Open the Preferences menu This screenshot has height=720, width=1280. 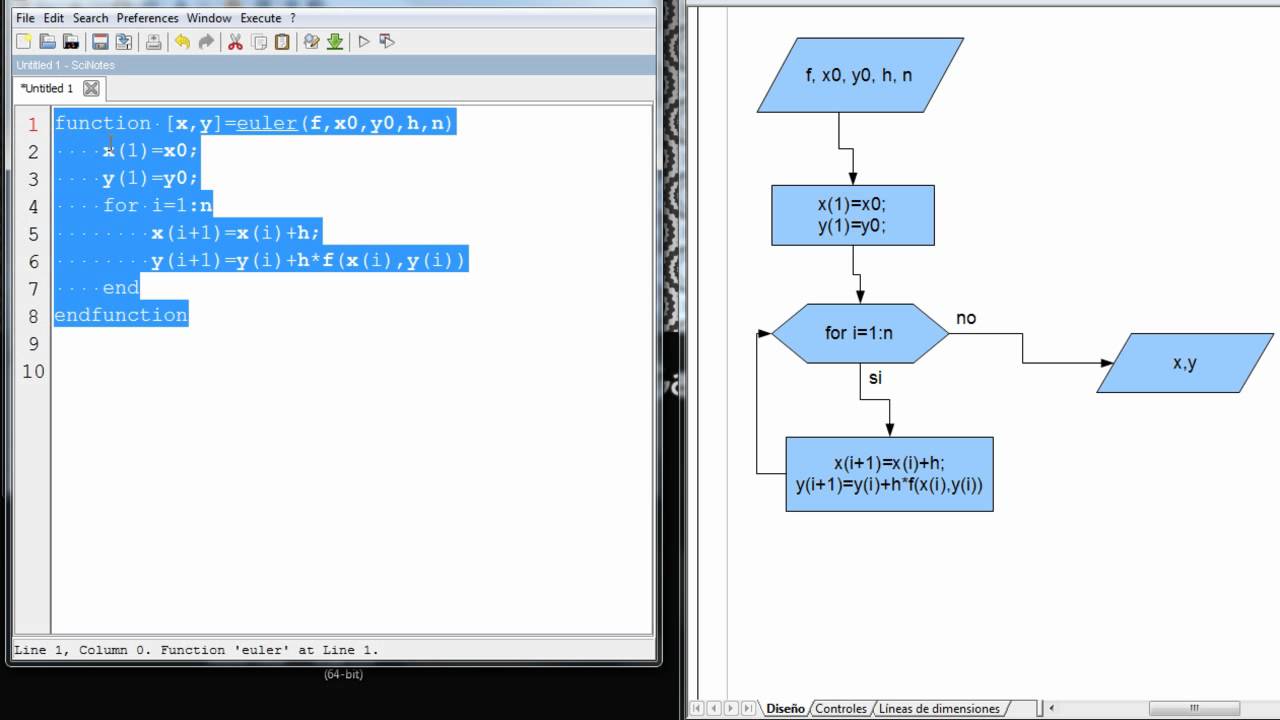pos(148,18)
